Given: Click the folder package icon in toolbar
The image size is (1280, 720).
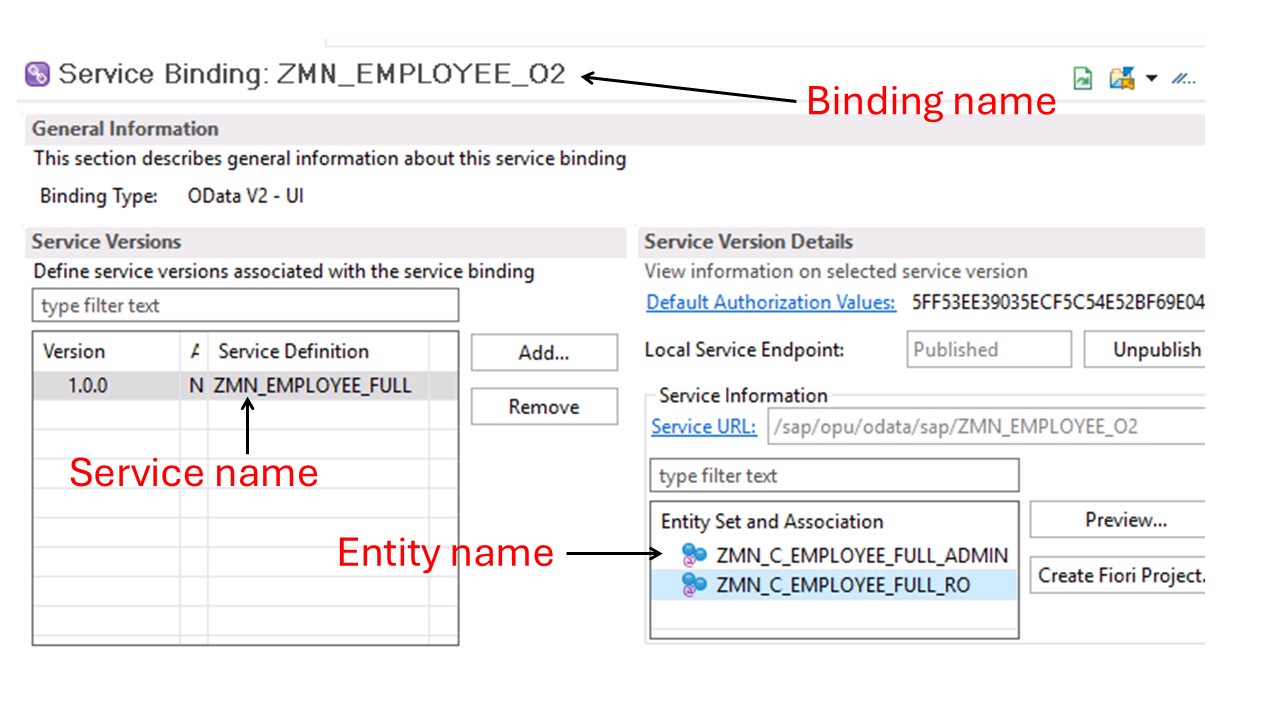Looking at the screenshot, I should 1121,78.
